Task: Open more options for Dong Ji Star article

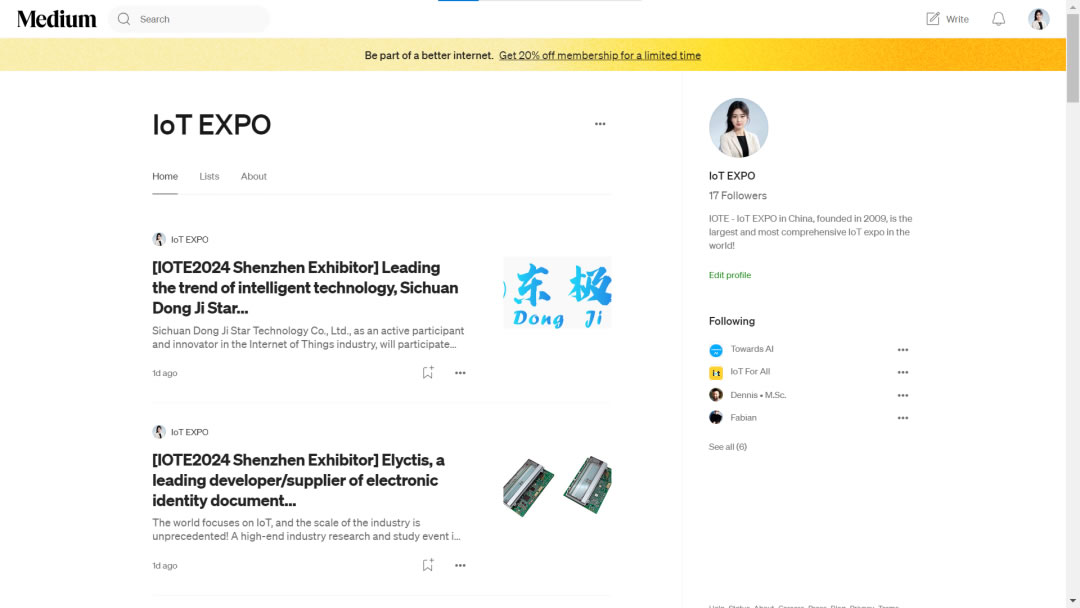Action: (460, 373)
